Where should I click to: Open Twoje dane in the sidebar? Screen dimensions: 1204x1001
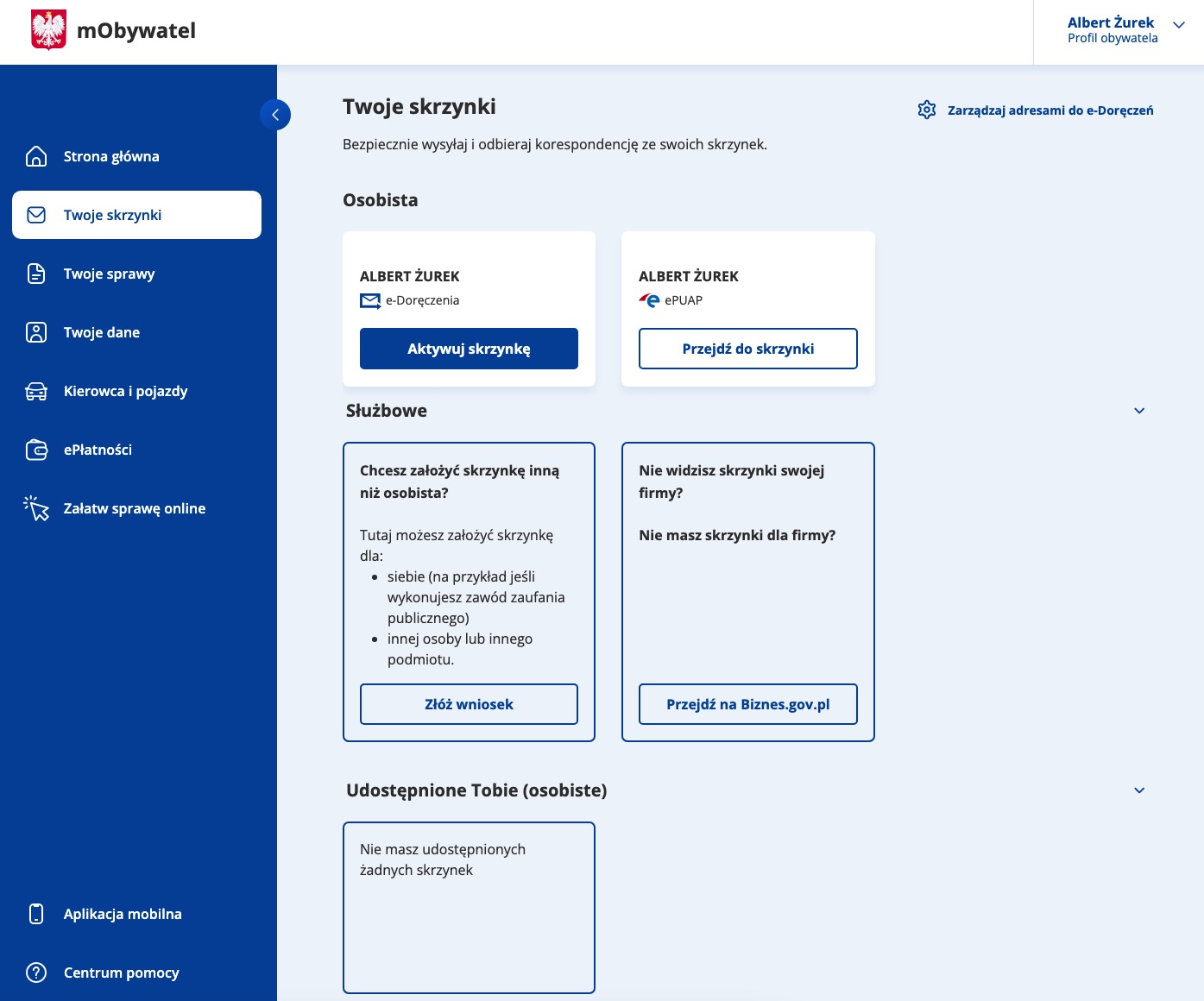pos(136,332)
